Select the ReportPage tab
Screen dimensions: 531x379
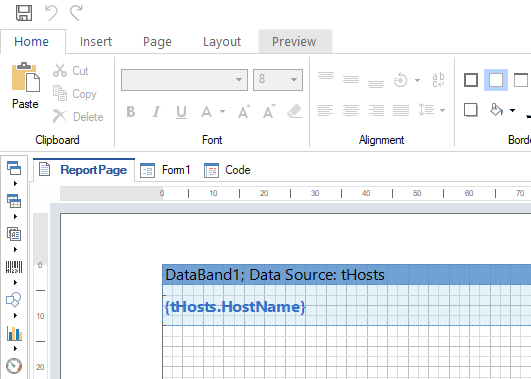[84, 170]
